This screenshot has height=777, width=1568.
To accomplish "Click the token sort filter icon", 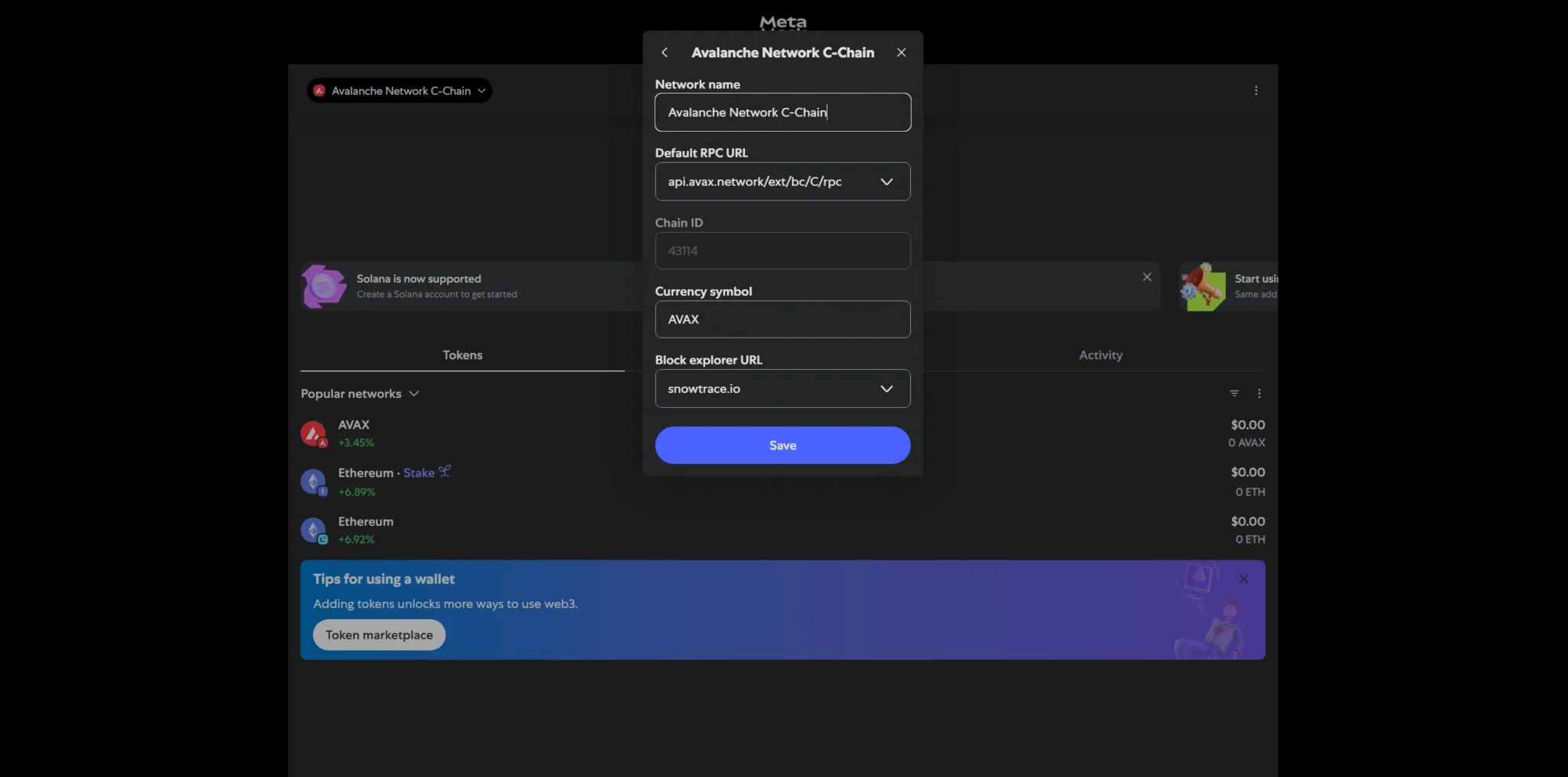I will coord(1233,393).
